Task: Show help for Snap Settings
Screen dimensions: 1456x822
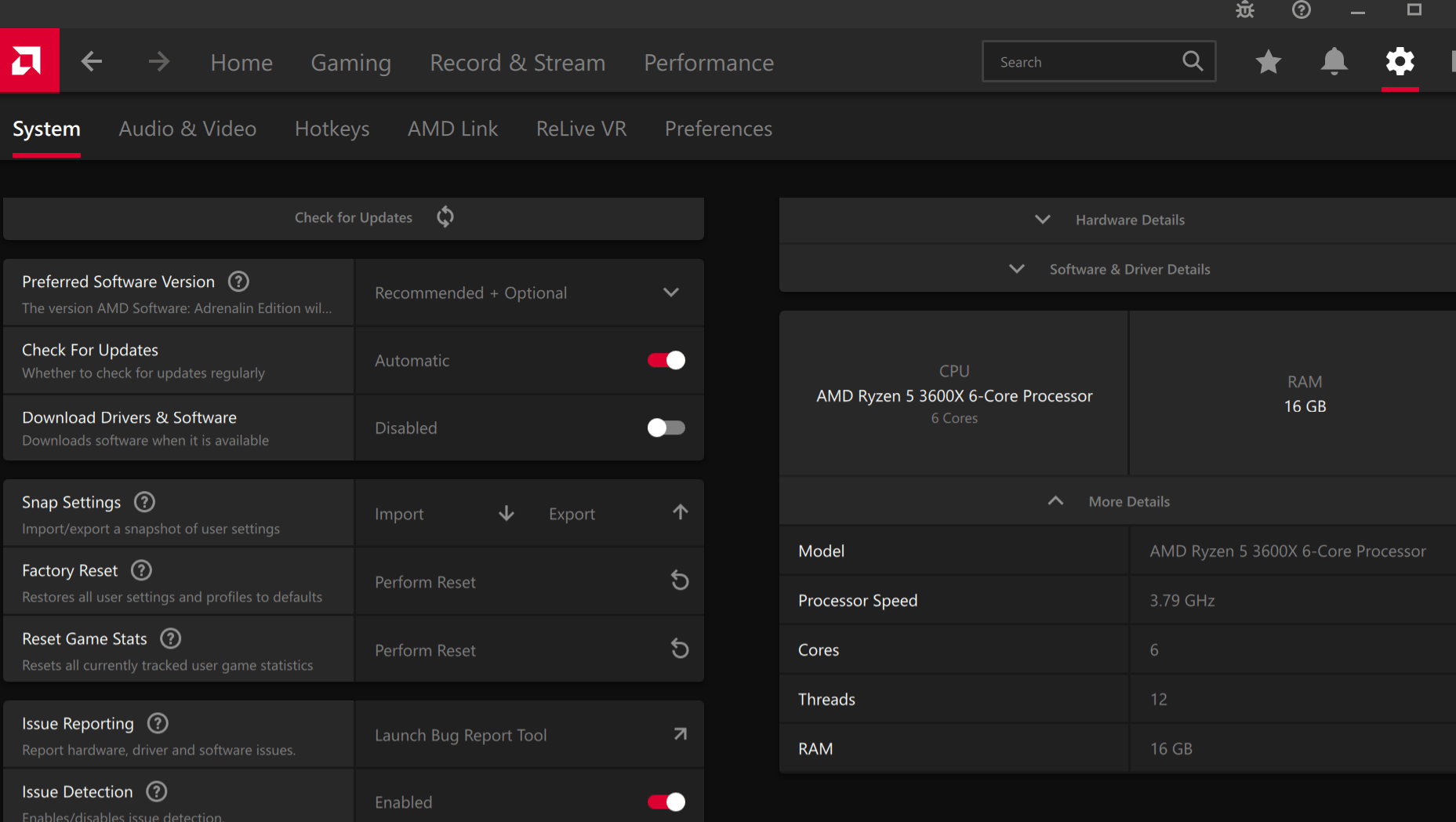Action: click(144, 502)
